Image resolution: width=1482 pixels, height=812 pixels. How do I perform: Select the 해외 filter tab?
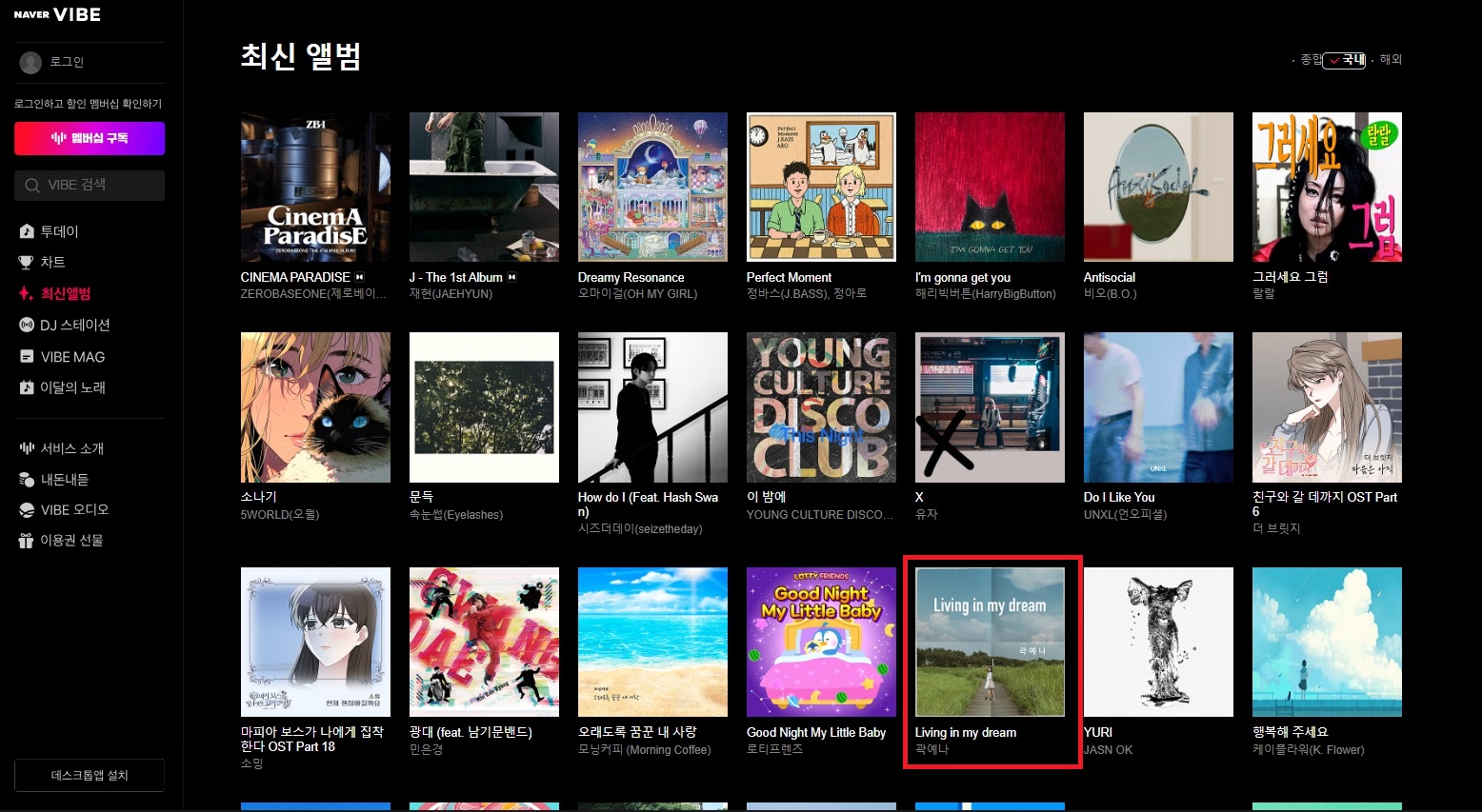pos(1391,59)
